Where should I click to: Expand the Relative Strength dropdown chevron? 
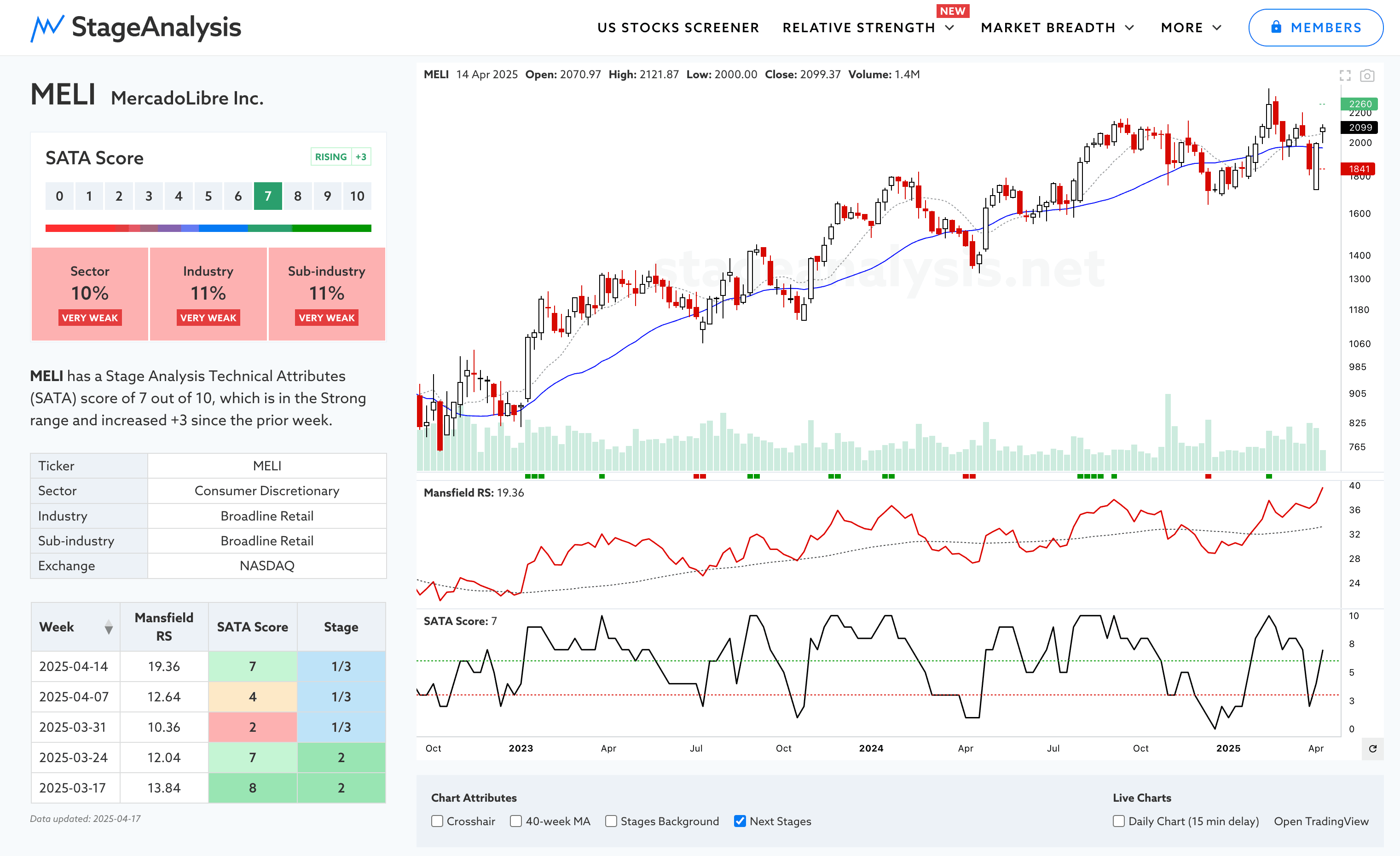click(949, 28)
